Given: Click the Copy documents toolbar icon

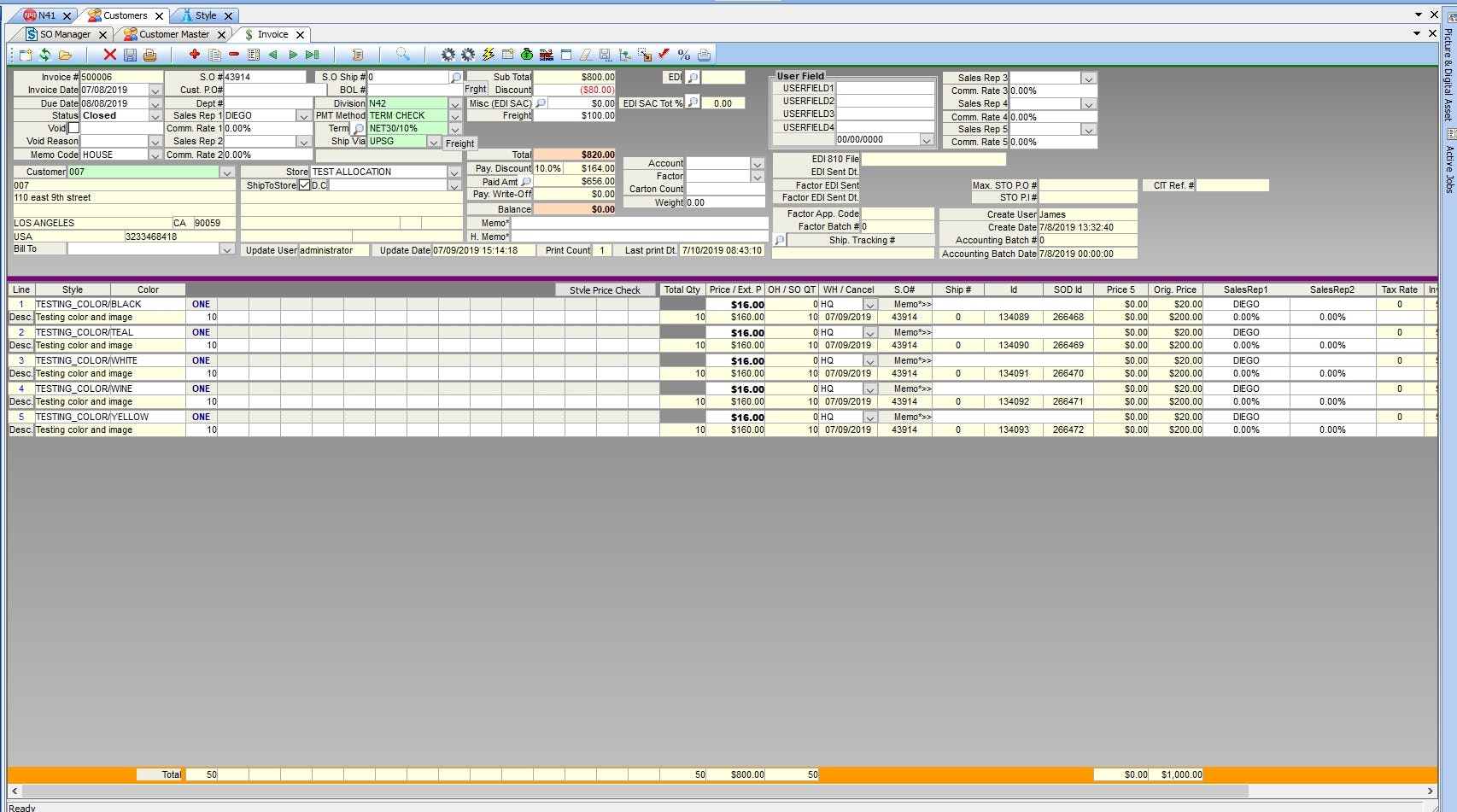Looking at the screenshot, I should [x=214, y=55].
